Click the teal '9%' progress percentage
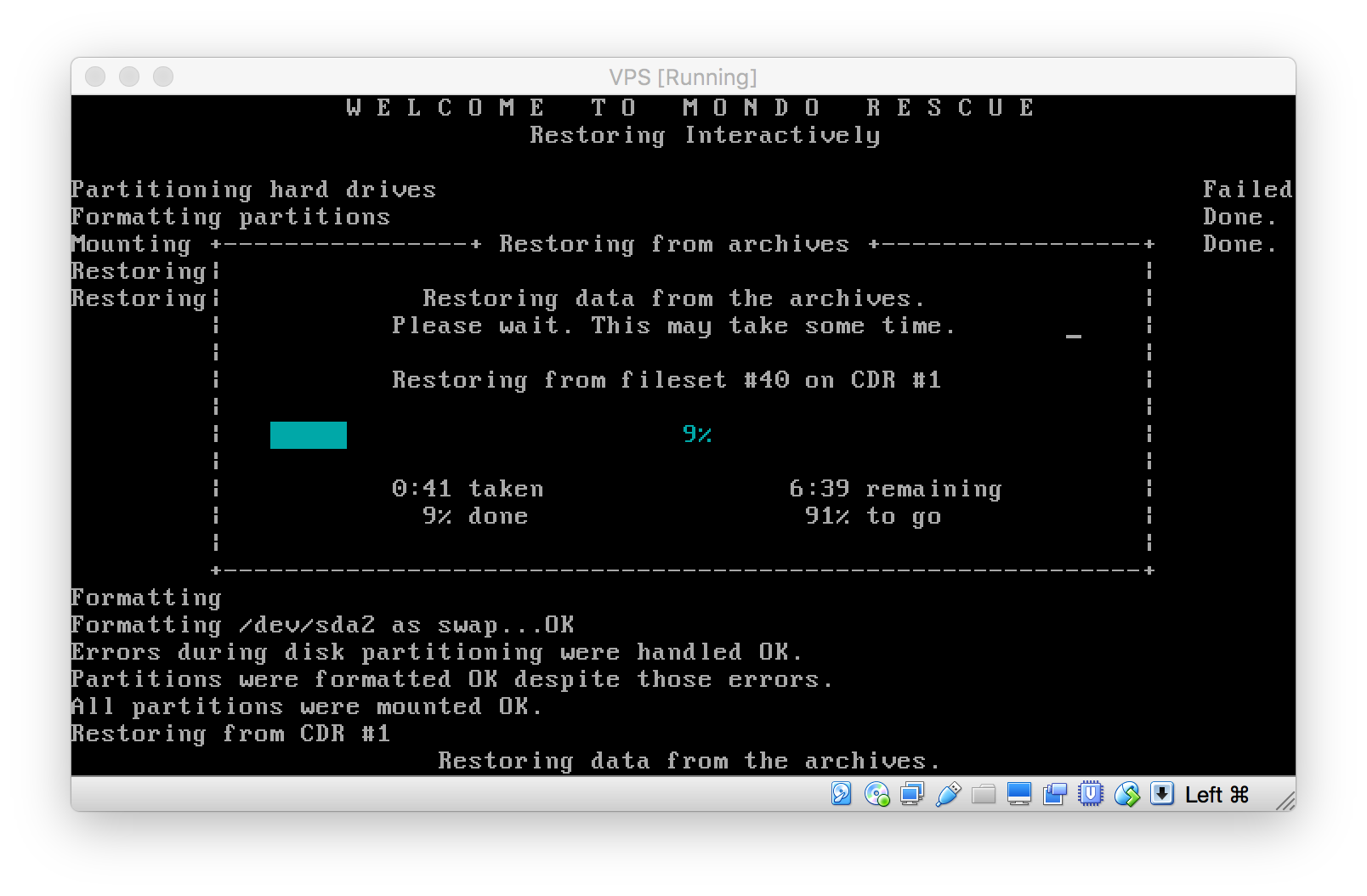 (x=696, y=434)
